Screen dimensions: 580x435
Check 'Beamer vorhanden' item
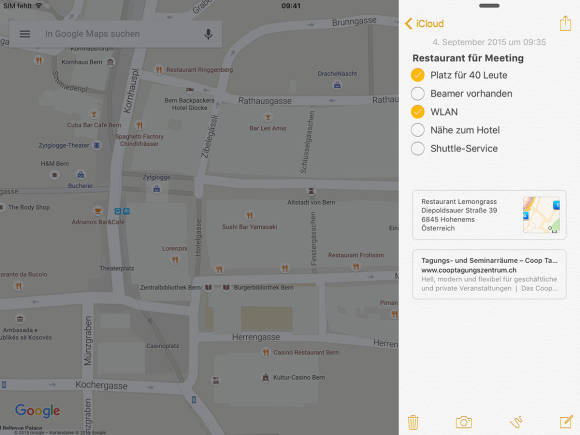pyautogui.click(x=418, y=94)
